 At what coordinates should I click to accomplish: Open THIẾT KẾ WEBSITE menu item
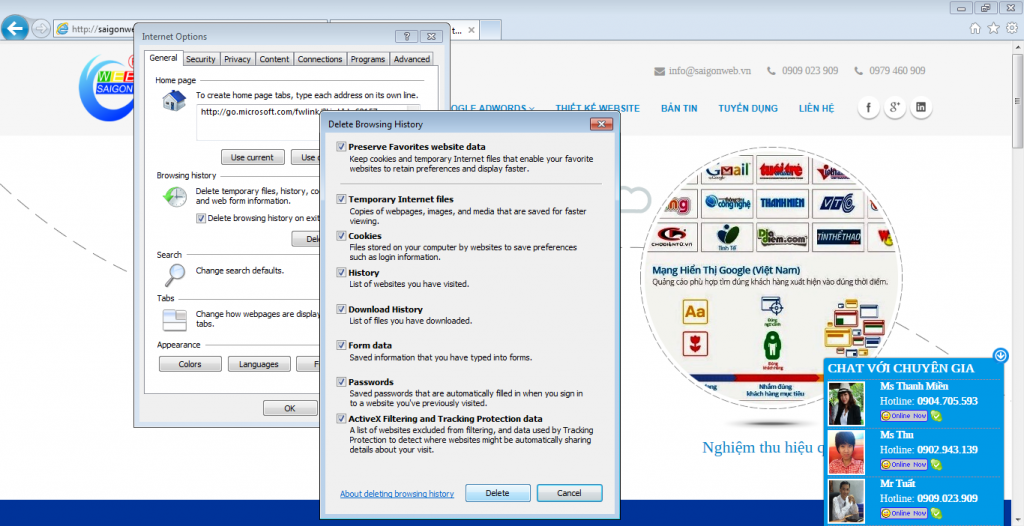(598, 108)
